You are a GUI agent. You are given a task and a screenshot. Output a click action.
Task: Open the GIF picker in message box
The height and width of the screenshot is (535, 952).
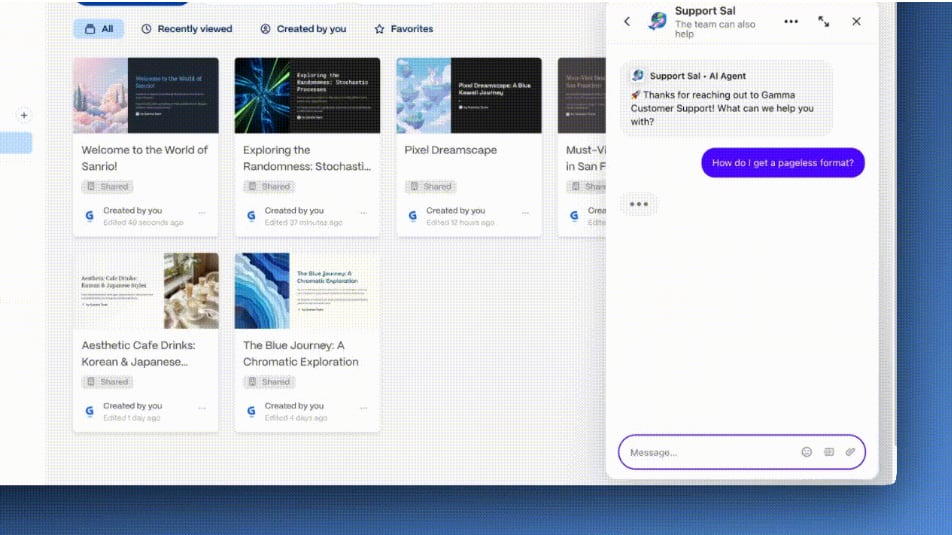tap(829, 452)
